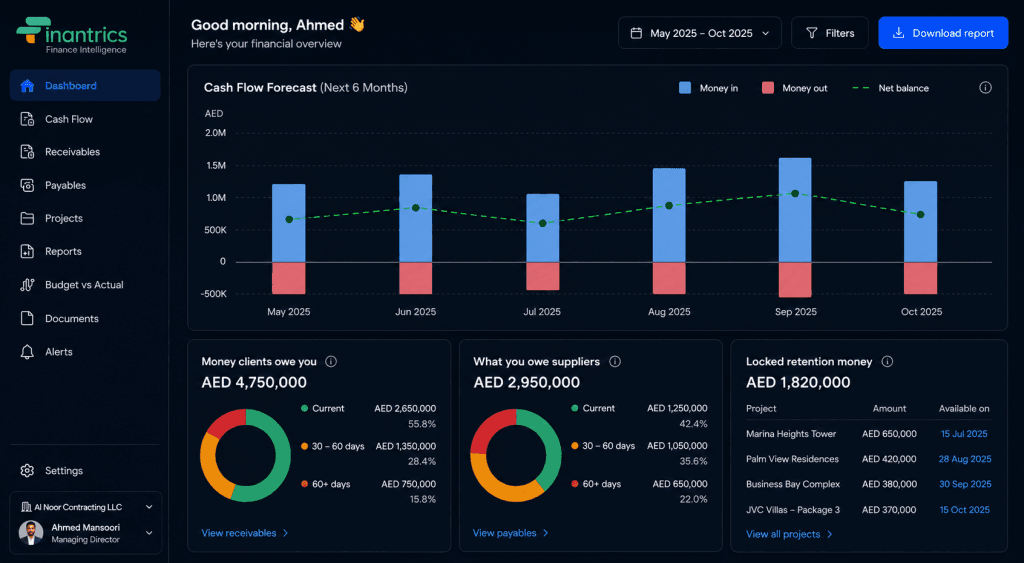Show info for Locked retention money
This screenshot has height=563, width=1024.
[x=887, y=361]
